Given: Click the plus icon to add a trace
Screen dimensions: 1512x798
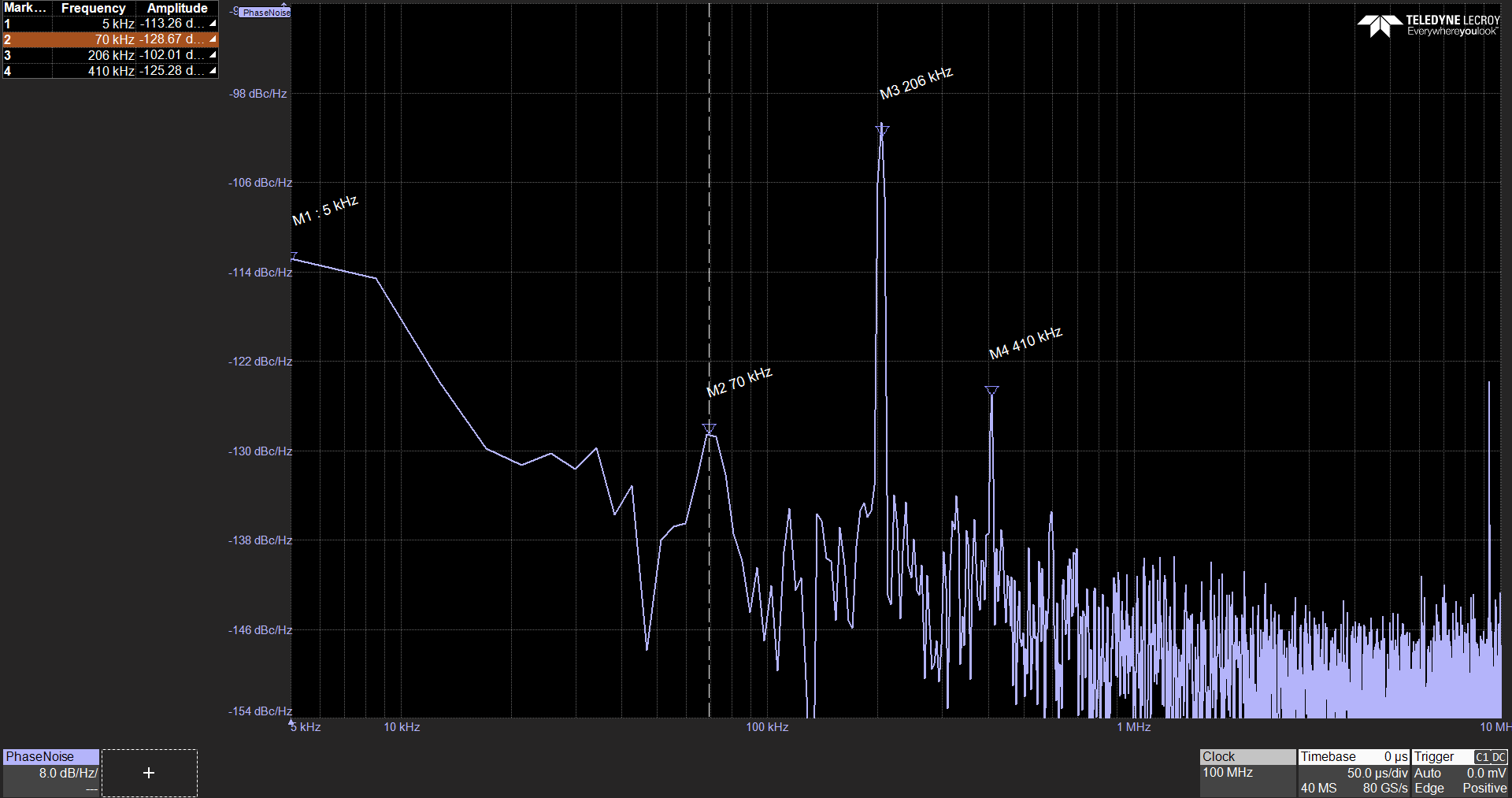Looking at the screenshot, I should pyautogui.click(x=149, y=773).
